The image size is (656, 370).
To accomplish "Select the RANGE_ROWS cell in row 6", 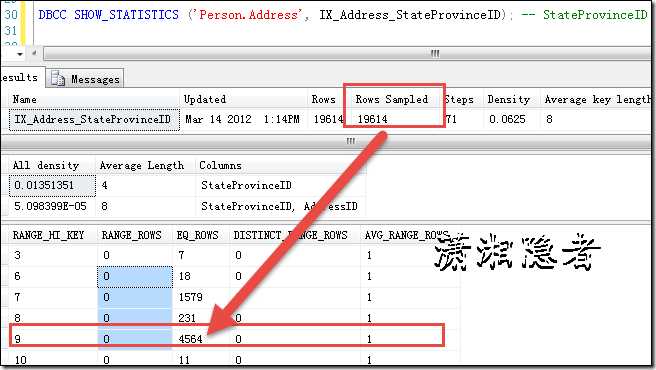I will pos(135,276).
